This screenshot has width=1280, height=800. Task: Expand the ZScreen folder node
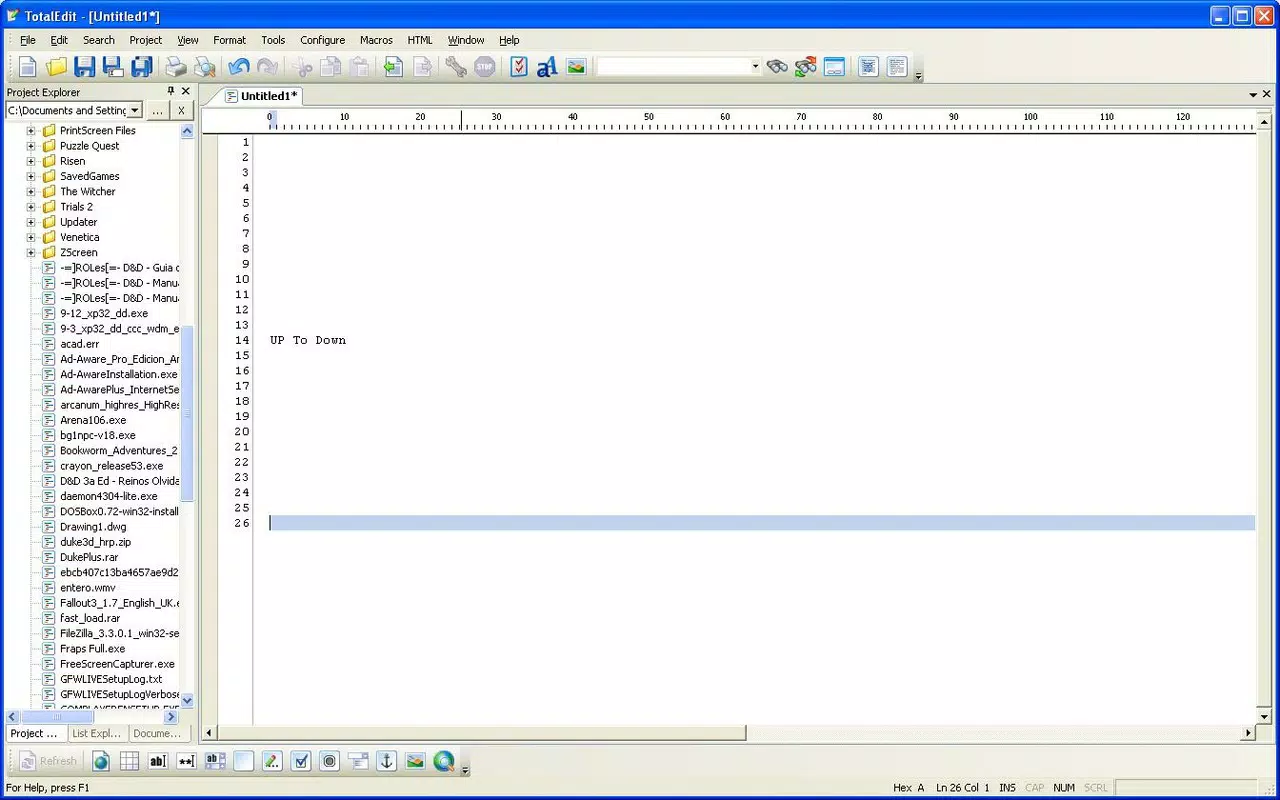point(31,253)
